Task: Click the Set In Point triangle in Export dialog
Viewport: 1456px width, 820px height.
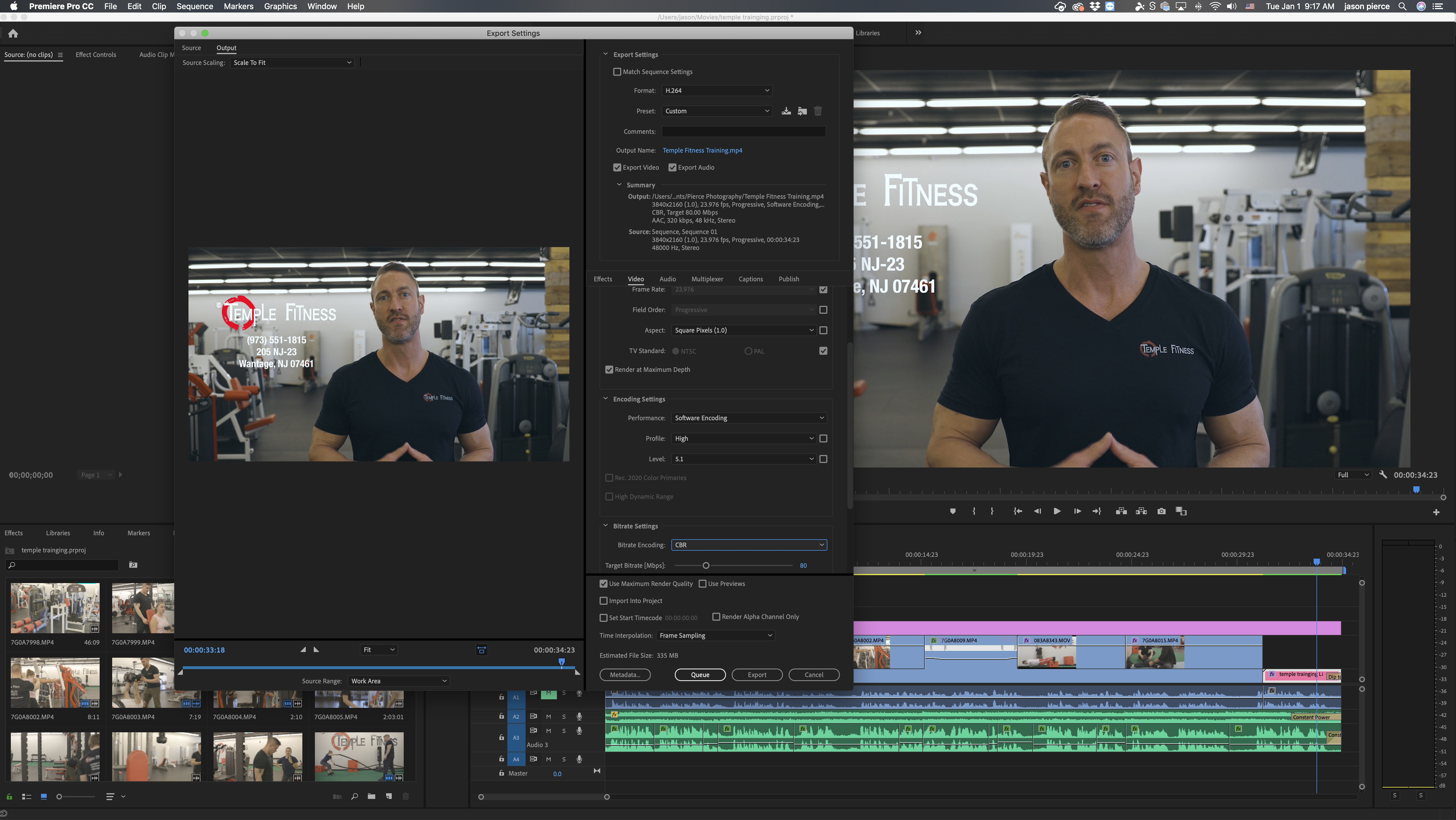Action: tap(303, 649)
